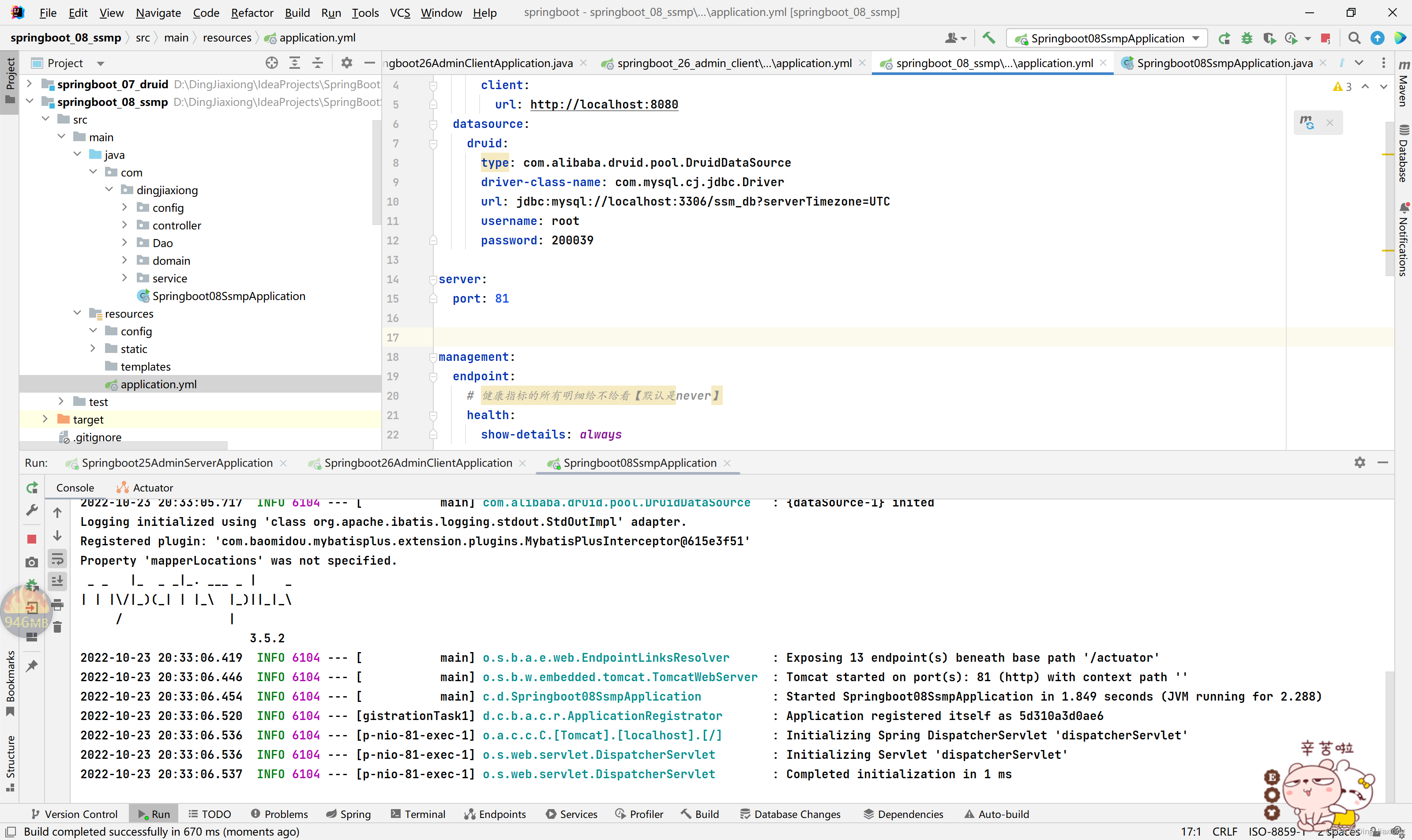
Task: Open http://localhost:8080 link in editor
Action: [604, 104]
